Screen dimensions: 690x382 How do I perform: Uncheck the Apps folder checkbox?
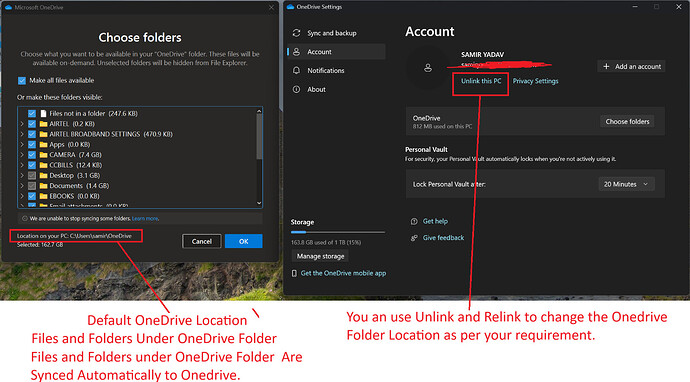tap(32, 144)
